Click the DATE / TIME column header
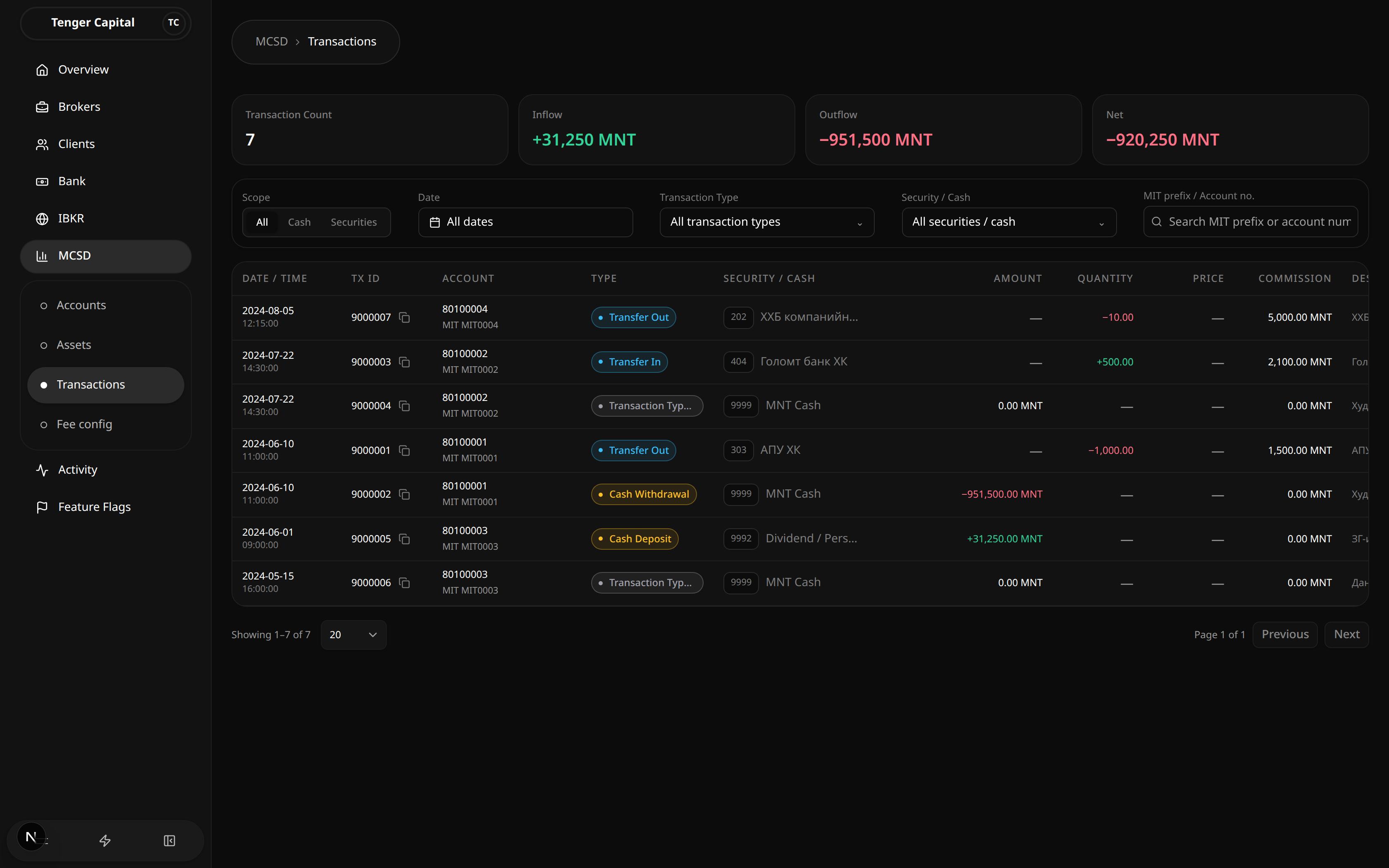Image resolution: width=1389 pixels, height=868 pixels. [x=274, y=279]
